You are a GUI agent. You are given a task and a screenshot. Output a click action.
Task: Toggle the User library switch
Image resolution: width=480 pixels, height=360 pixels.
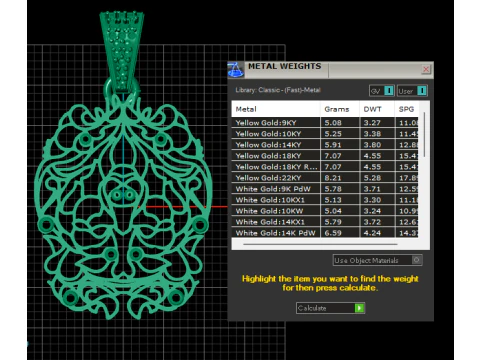(x=412, y=91)
